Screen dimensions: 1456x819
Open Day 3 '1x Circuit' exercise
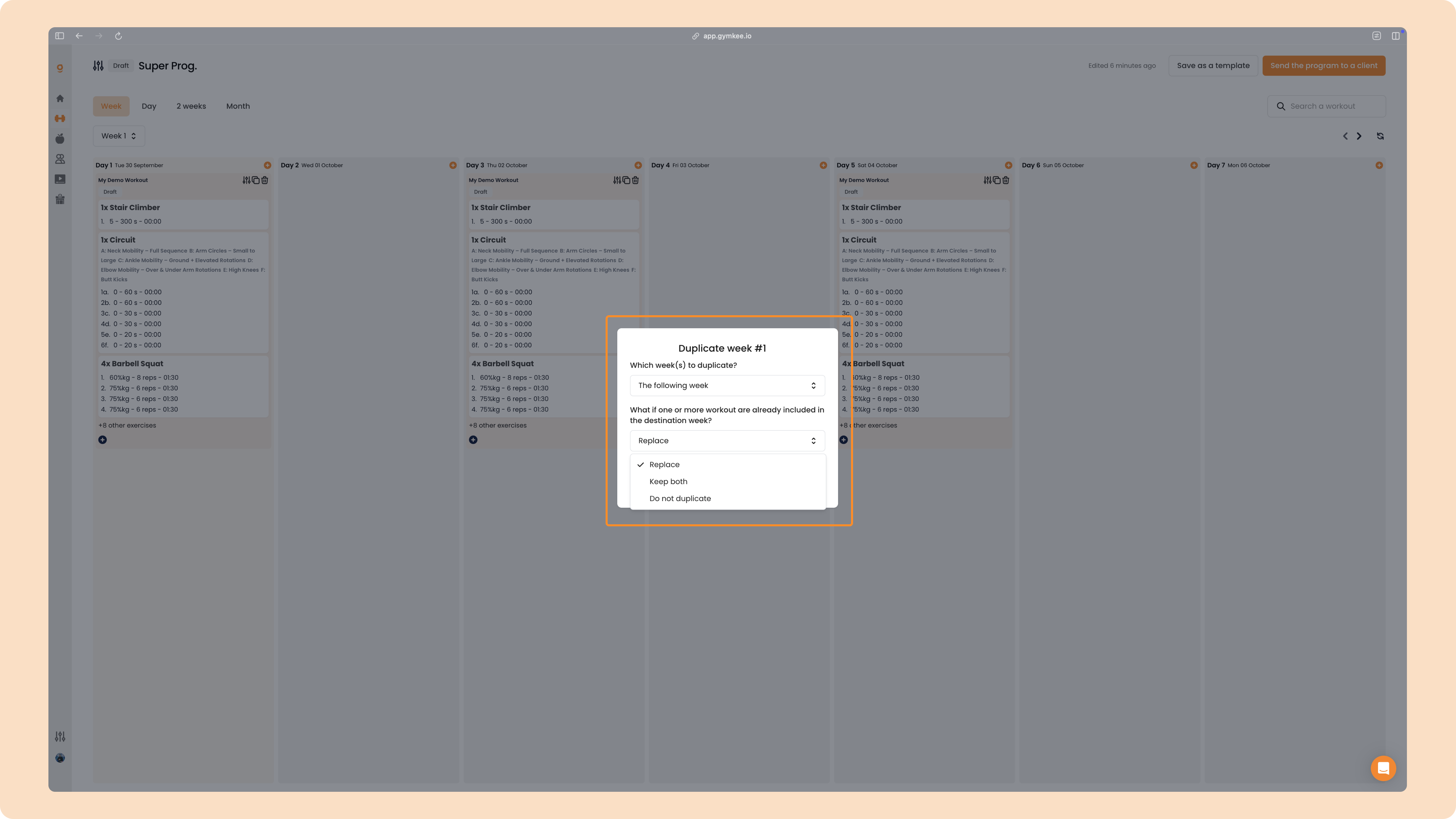(x=554, y=292)
